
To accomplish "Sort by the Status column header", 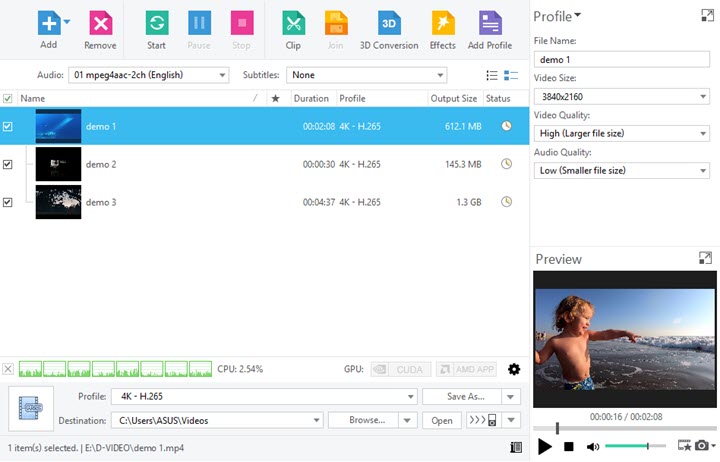I will (x=498, y=98).
